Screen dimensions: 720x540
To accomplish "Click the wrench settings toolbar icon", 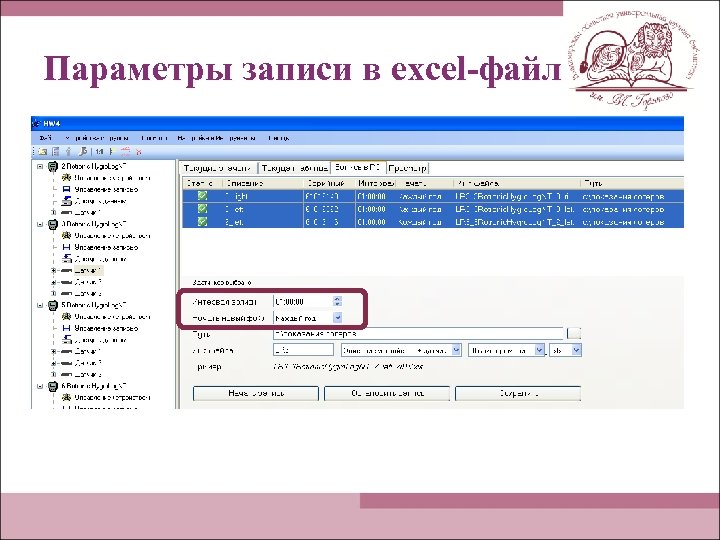I will point(83,152).
